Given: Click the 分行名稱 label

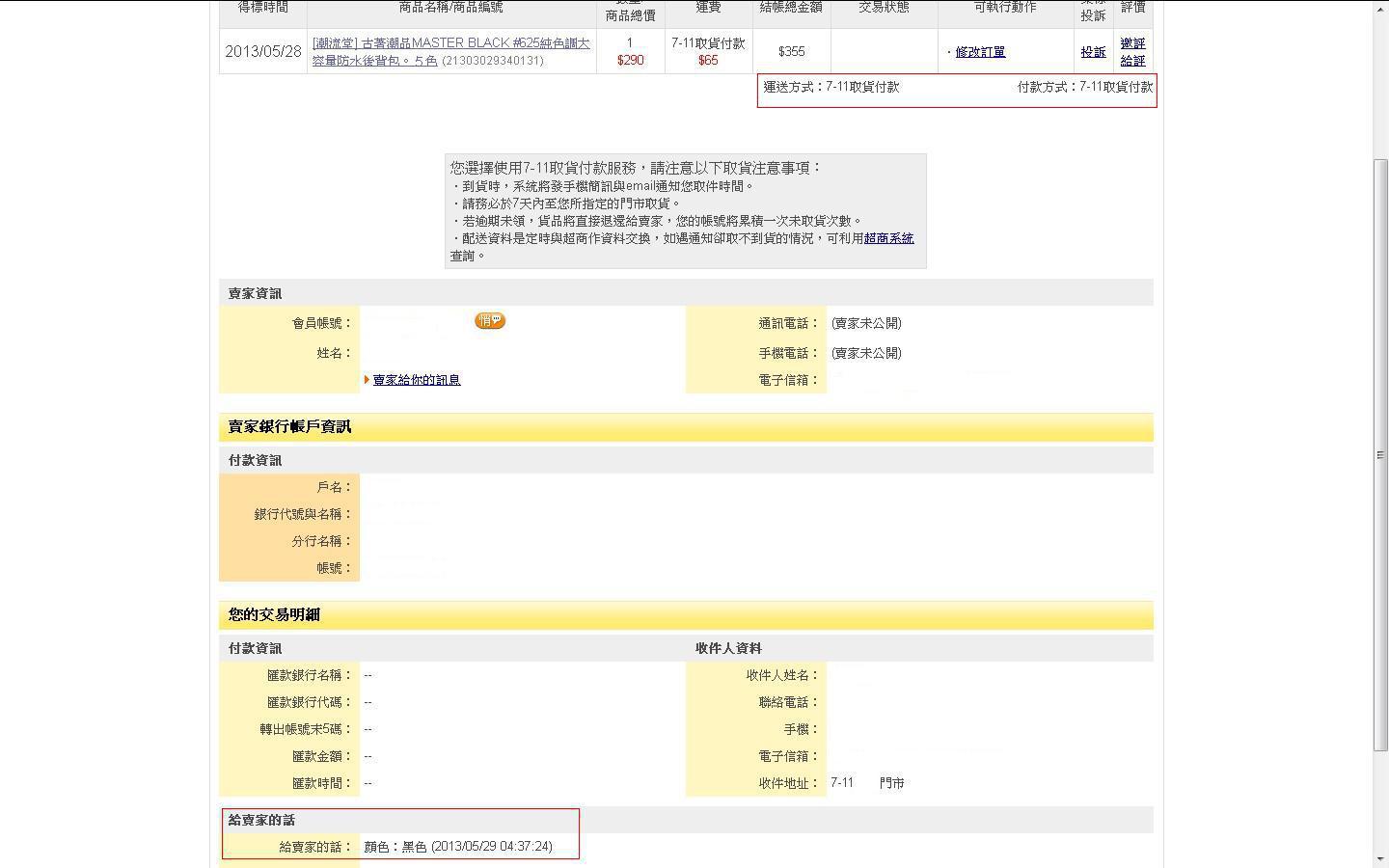Looking at the screenshot, I should [x=322, y=541].
